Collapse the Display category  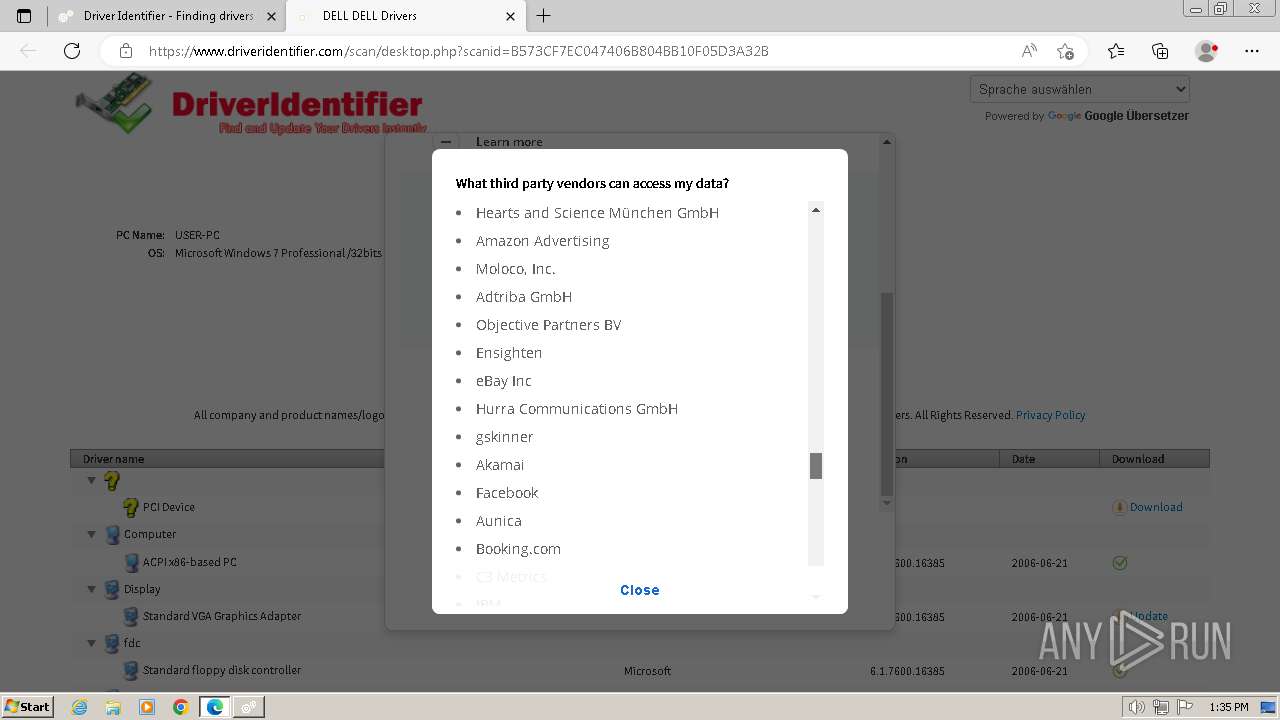point(92,590)
